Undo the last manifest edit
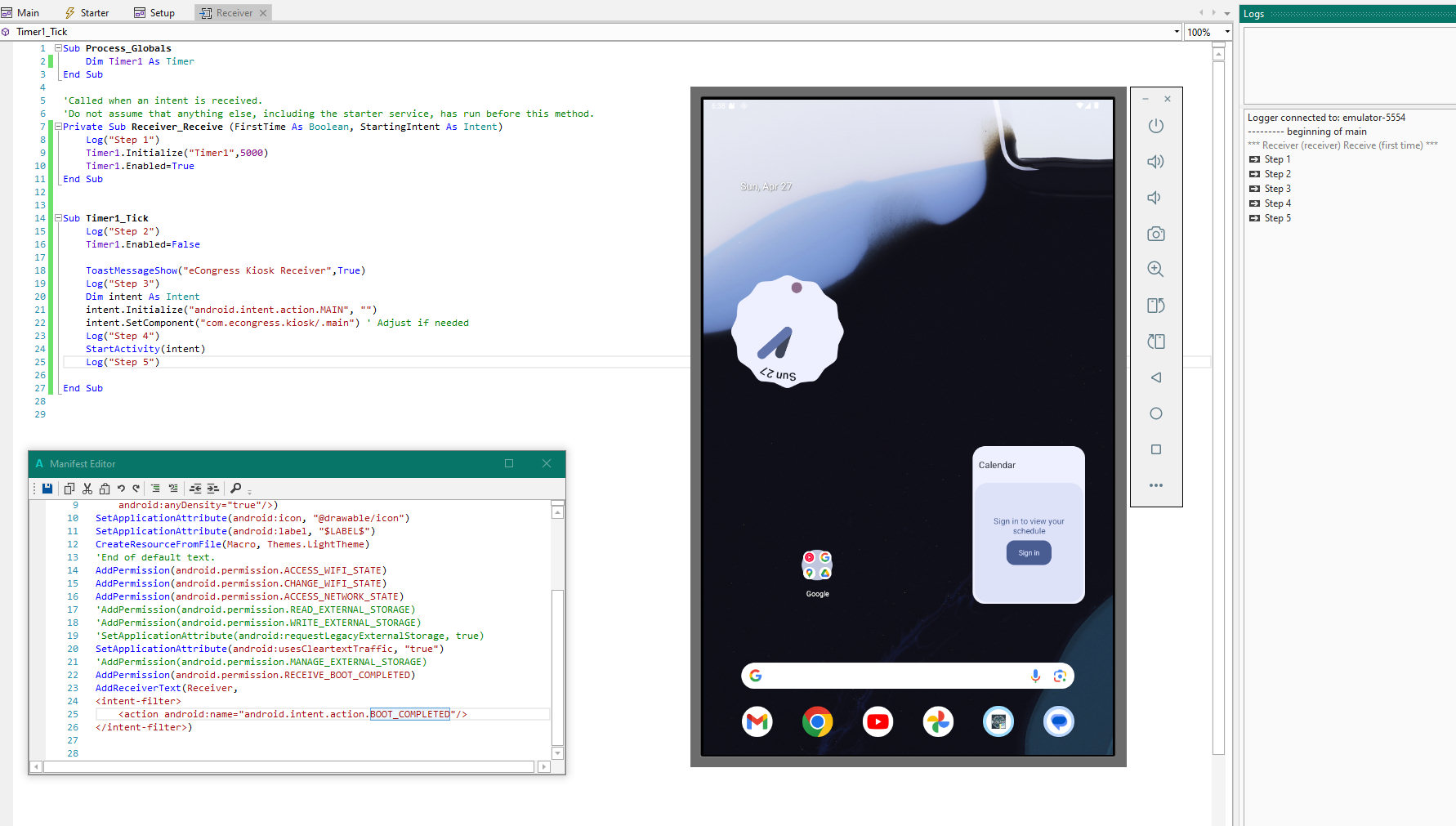This screenshot has width=1456, height=826. point(121,489)
